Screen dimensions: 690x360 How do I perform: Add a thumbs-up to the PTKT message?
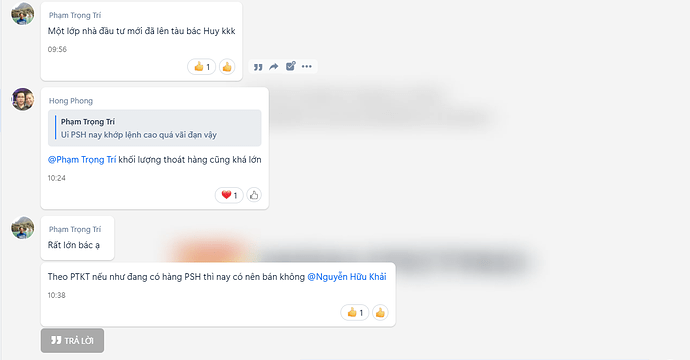(x=380, y=312)
